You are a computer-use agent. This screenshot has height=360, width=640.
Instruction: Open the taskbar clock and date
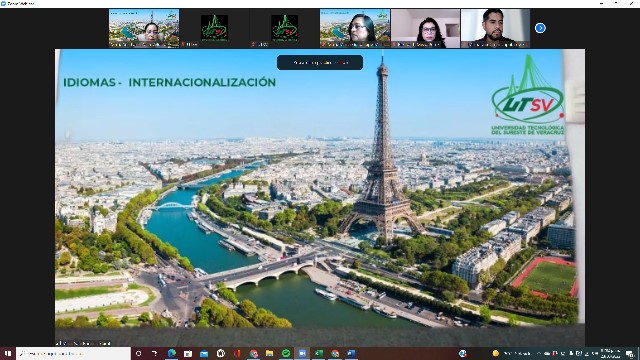tap(610, 353)
